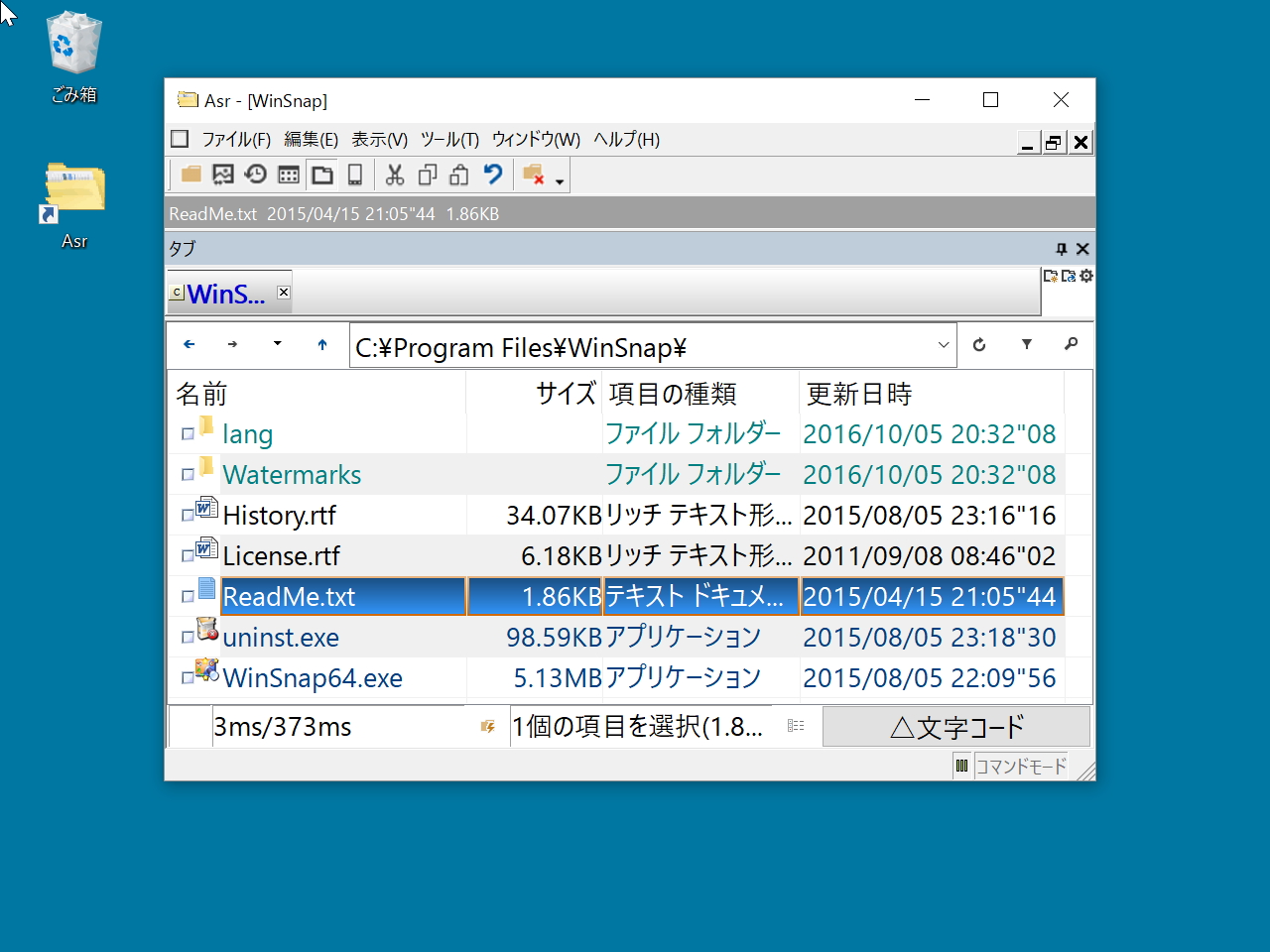Open the ツール(T) menu
The height and width of the screenshot is (952, 1270).
[448, 140]
